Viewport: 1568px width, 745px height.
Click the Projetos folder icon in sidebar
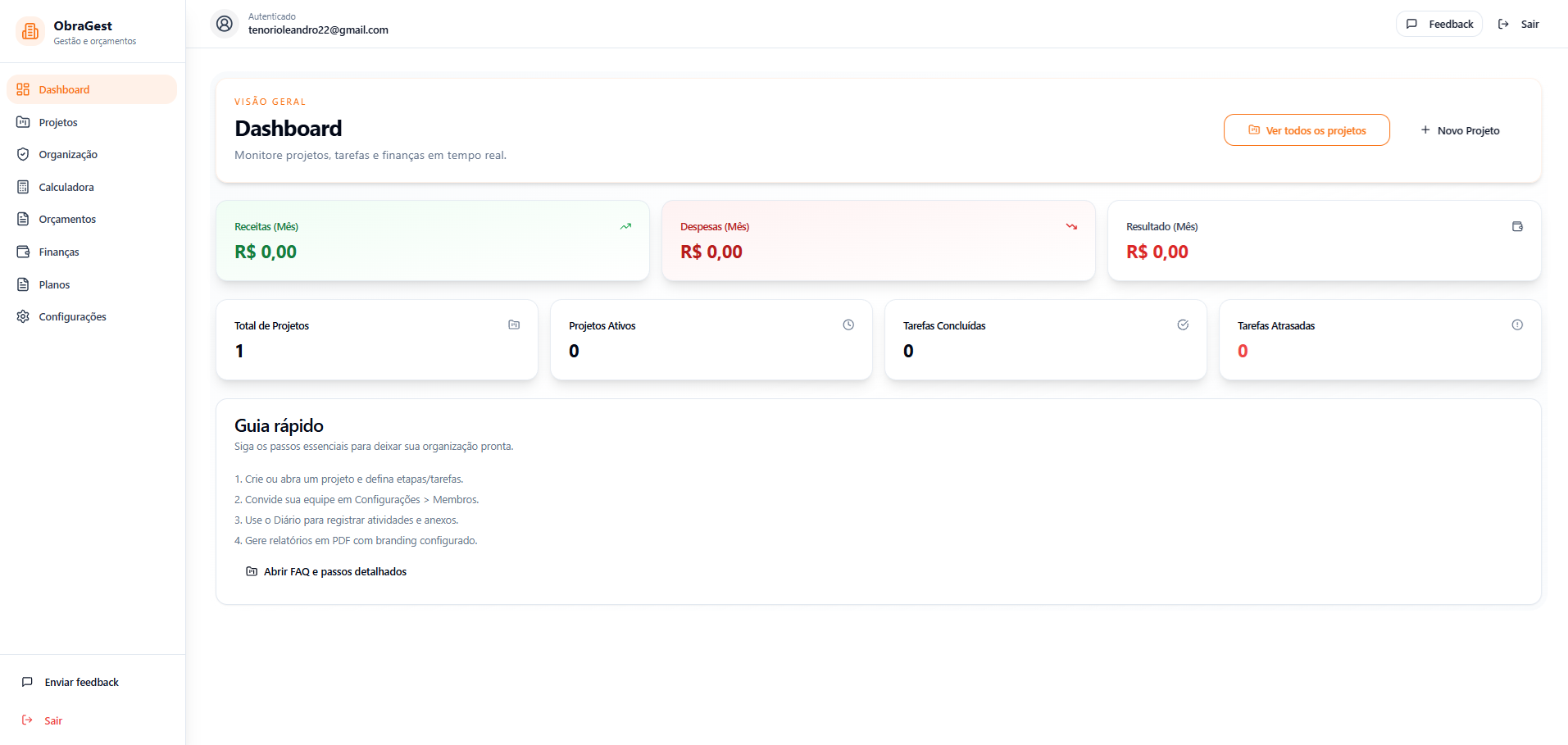pyautogui.click(x=23, y=122)
